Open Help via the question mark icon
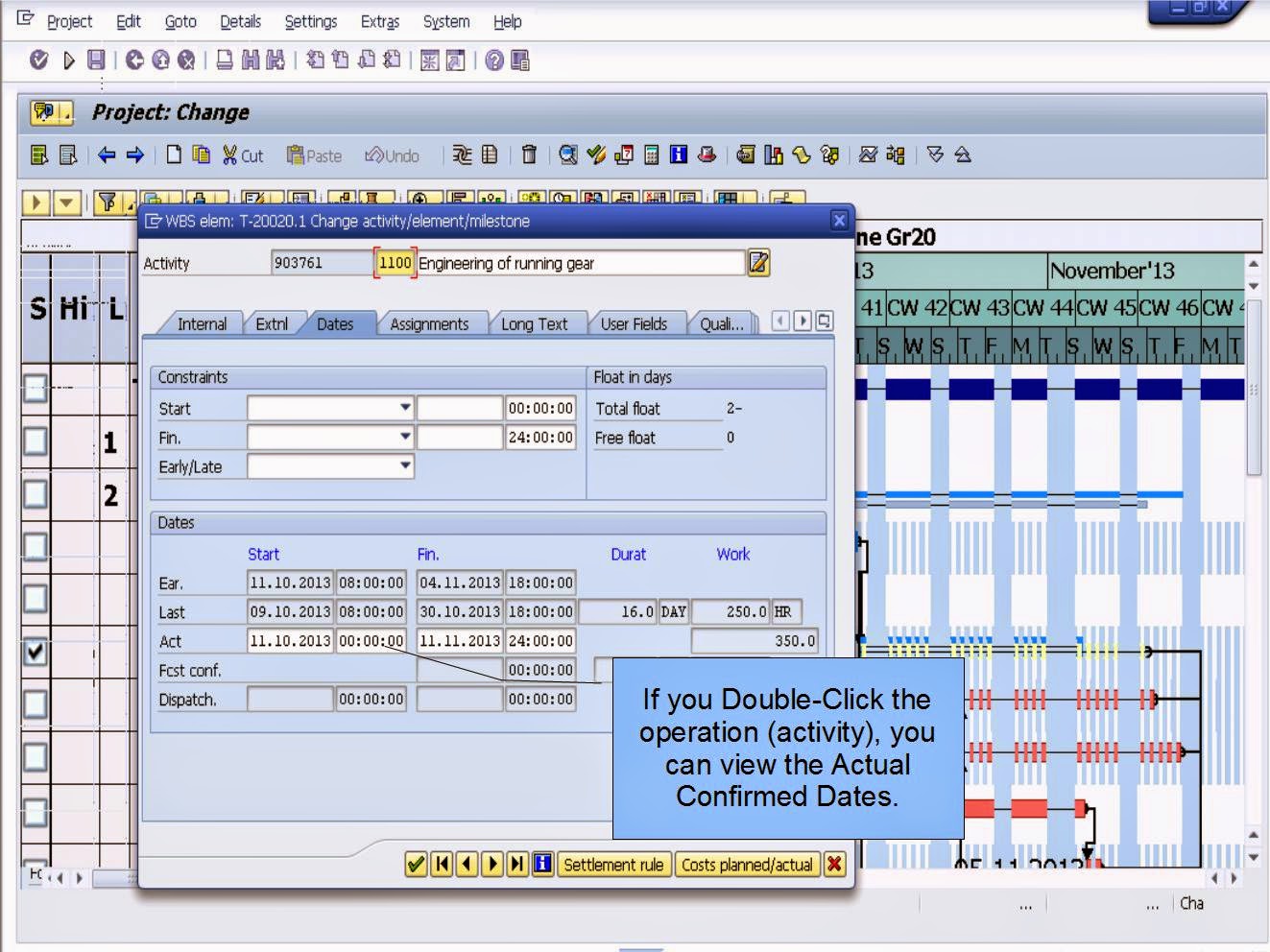 [494, 60]
